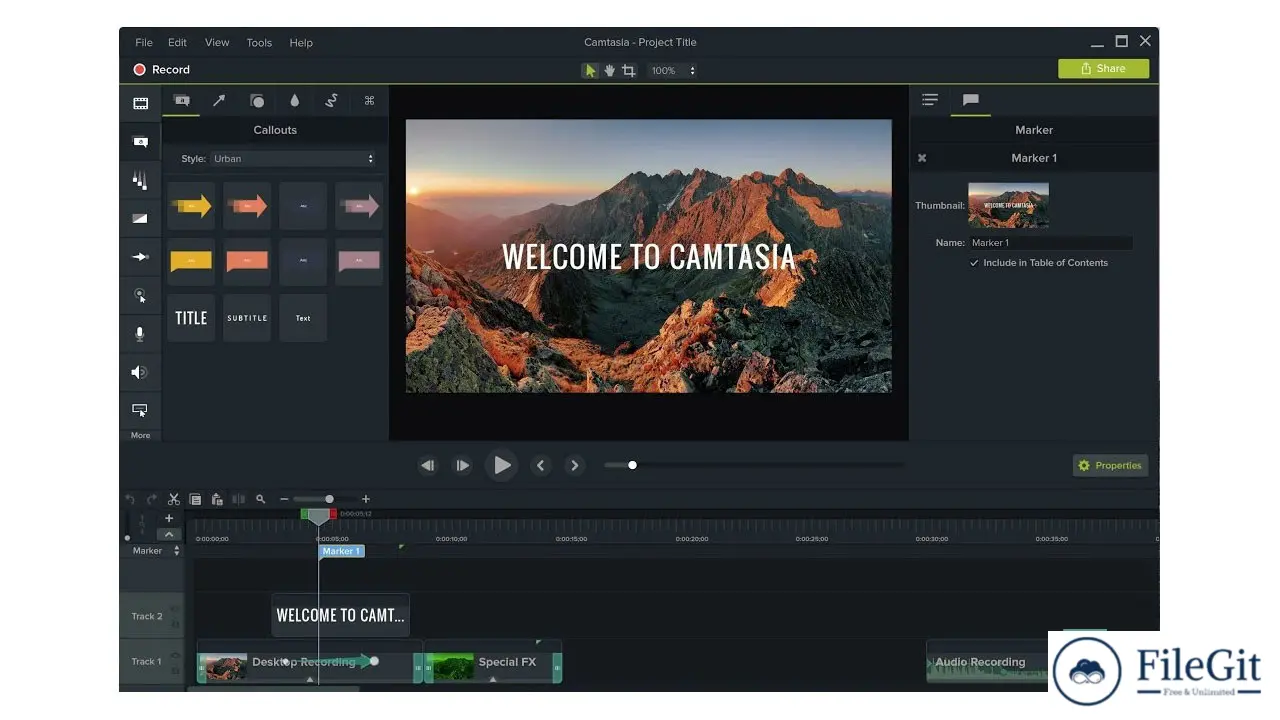Copy selection with timeline copy icon
Viewport: 1280px width, 720px height.
click(195, 499)
